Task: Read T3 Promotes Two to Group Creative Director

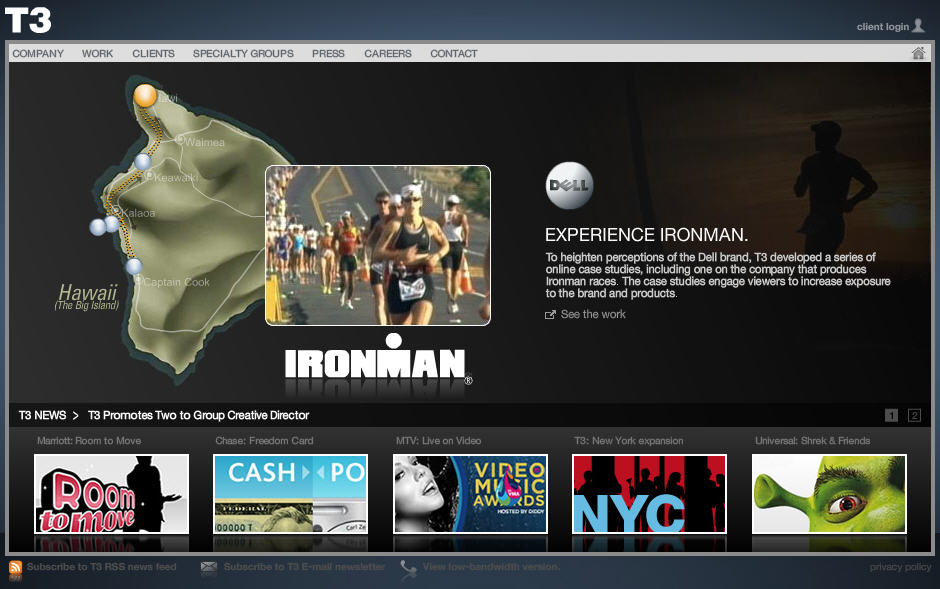Action: click(198, 415)
